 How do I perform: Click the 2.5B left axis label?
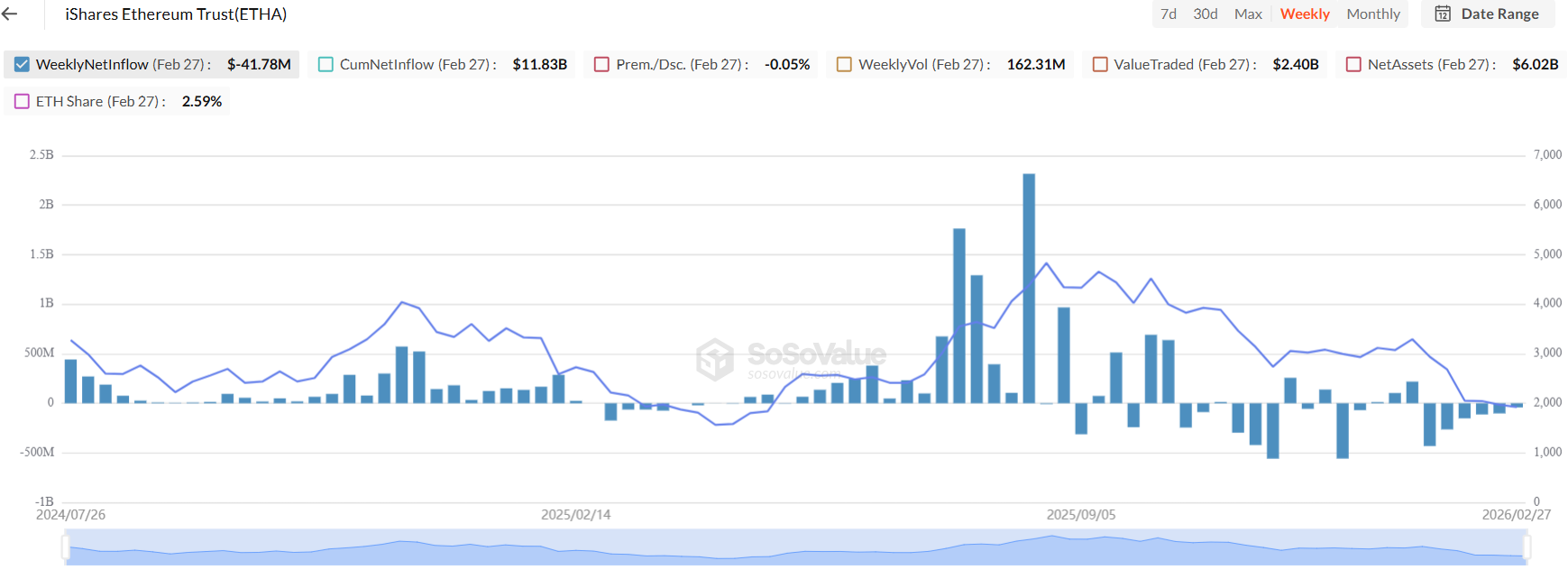pyautogui.click(x=41, y=155)
